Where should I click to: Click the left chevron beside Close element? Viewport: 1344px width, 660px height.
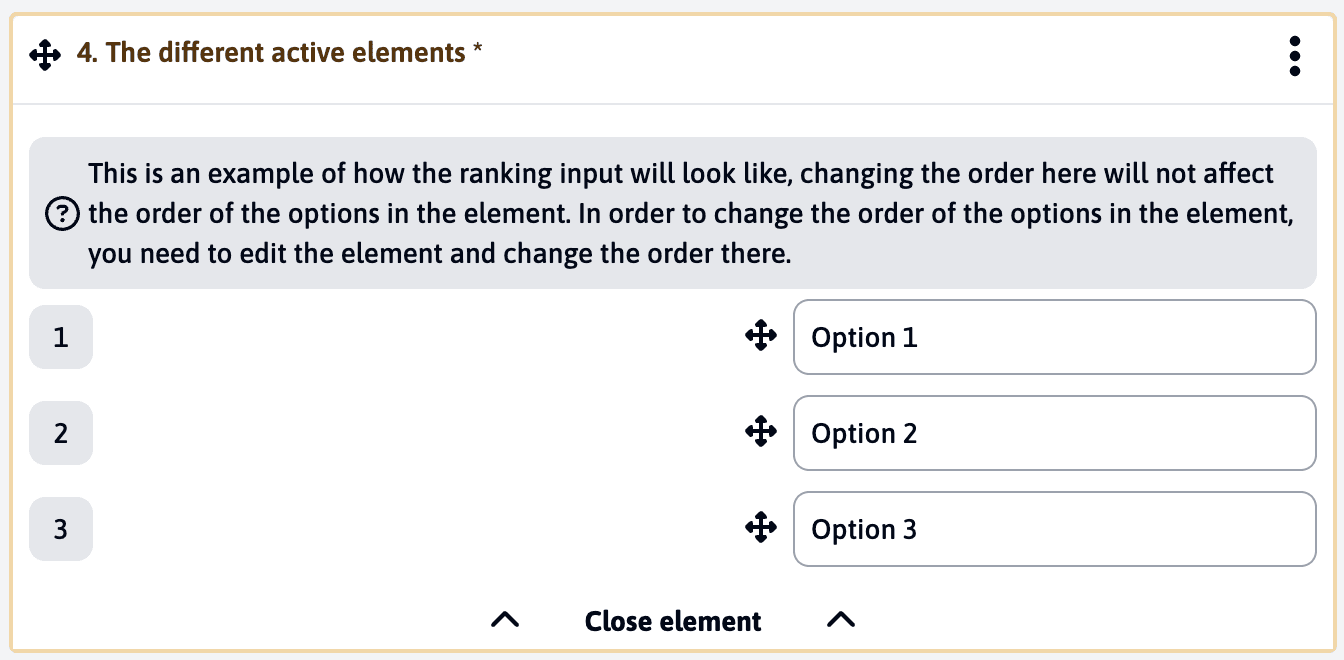point(505,620)
